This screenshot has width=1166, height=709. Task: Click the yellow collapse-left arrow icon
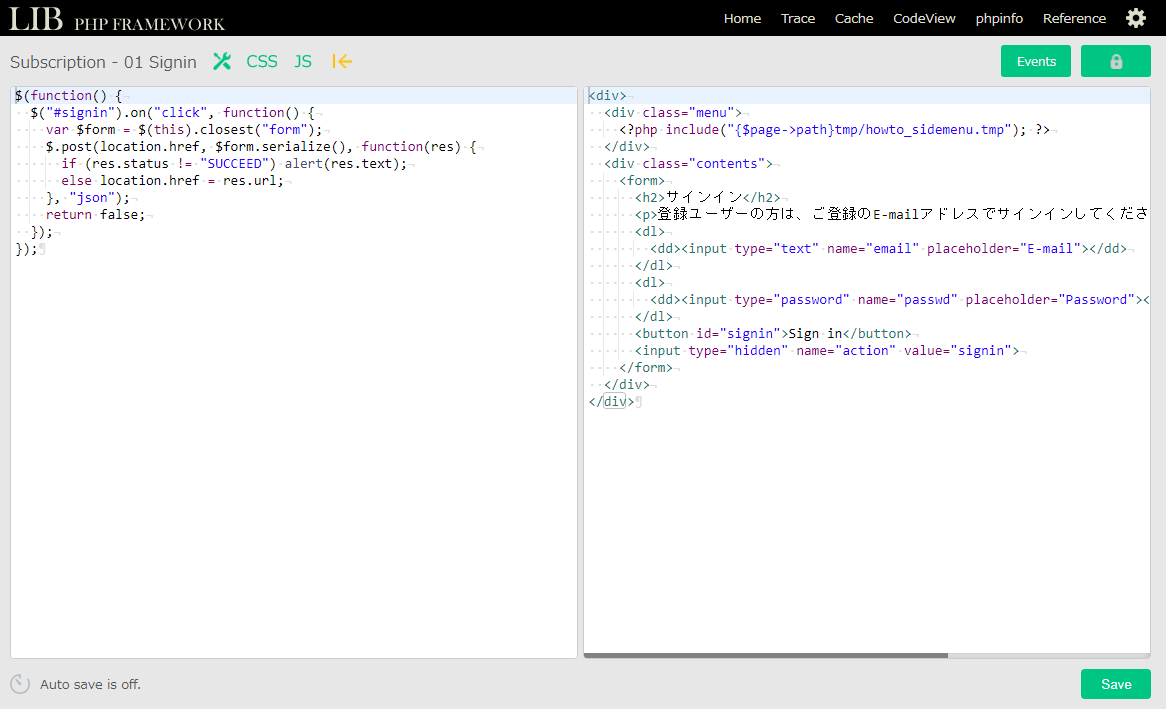pos(342,62)
